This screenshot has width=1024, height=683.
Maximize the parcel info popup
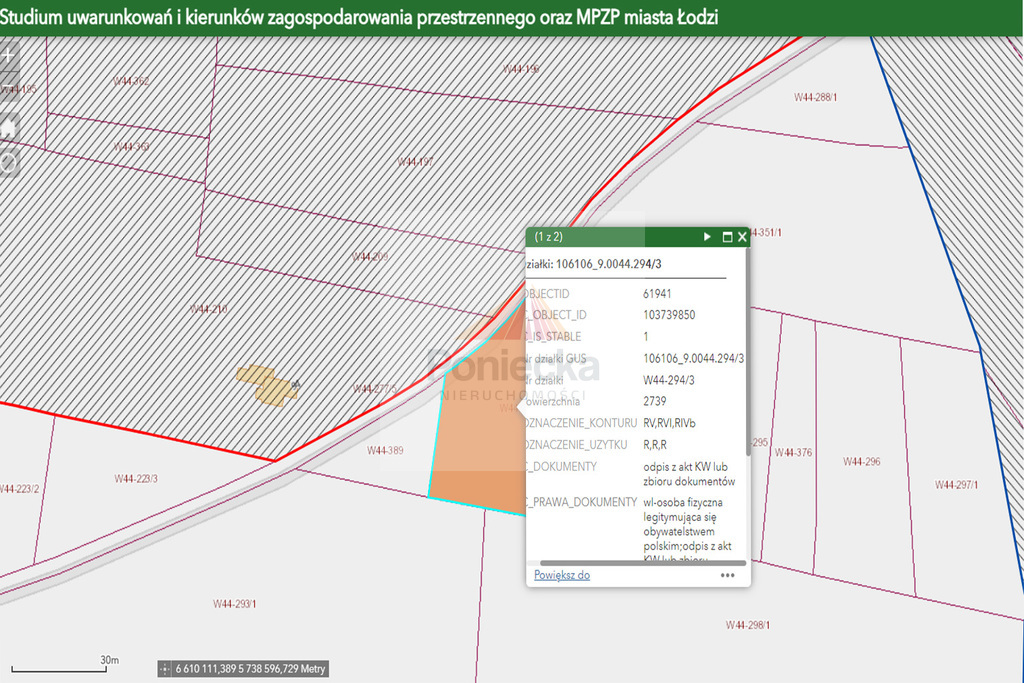[727, 237]
